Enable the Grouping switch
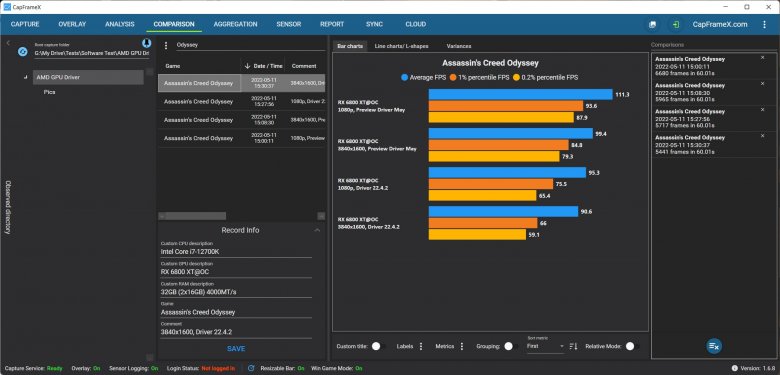The height and width of the screenshot is (375, 780). (x=509, y=346)
